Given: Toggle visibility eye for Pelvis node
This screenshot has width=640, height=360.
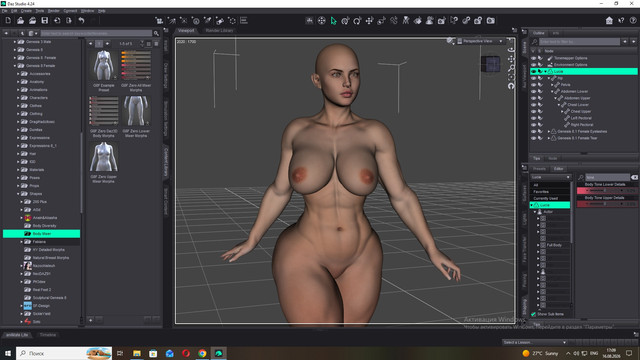Looking at the screenshot, I should (x=533, y=85).
